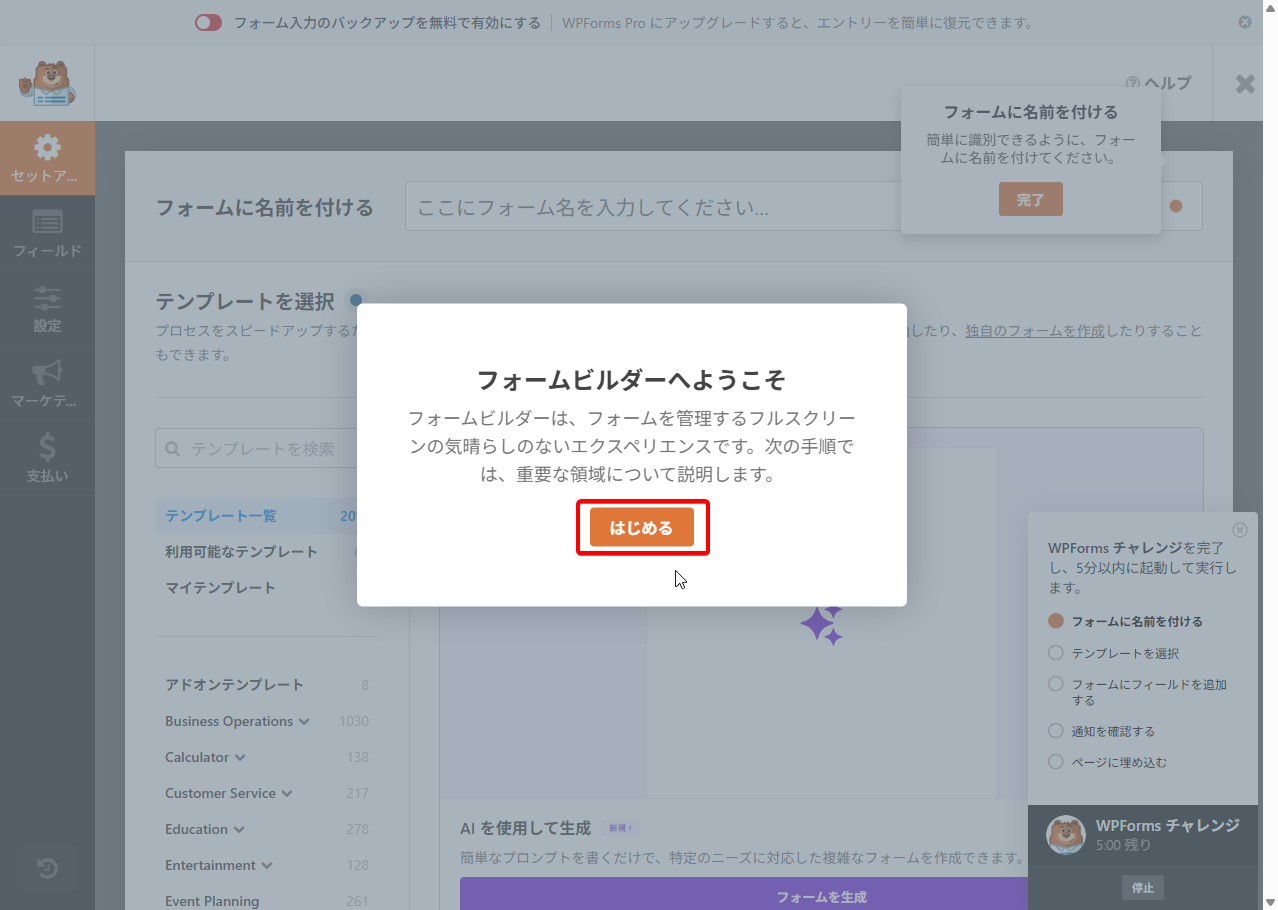Click the form name input field
Screen dimensions: 1278x910
[x=650, y=207]
